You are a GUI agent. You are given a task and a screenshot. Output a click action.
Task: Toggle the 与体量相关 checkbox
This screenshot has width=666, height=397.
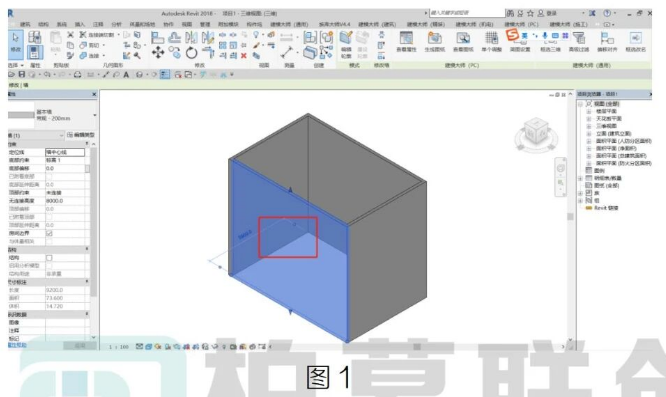pyautogui.click(x=49, y=241)
